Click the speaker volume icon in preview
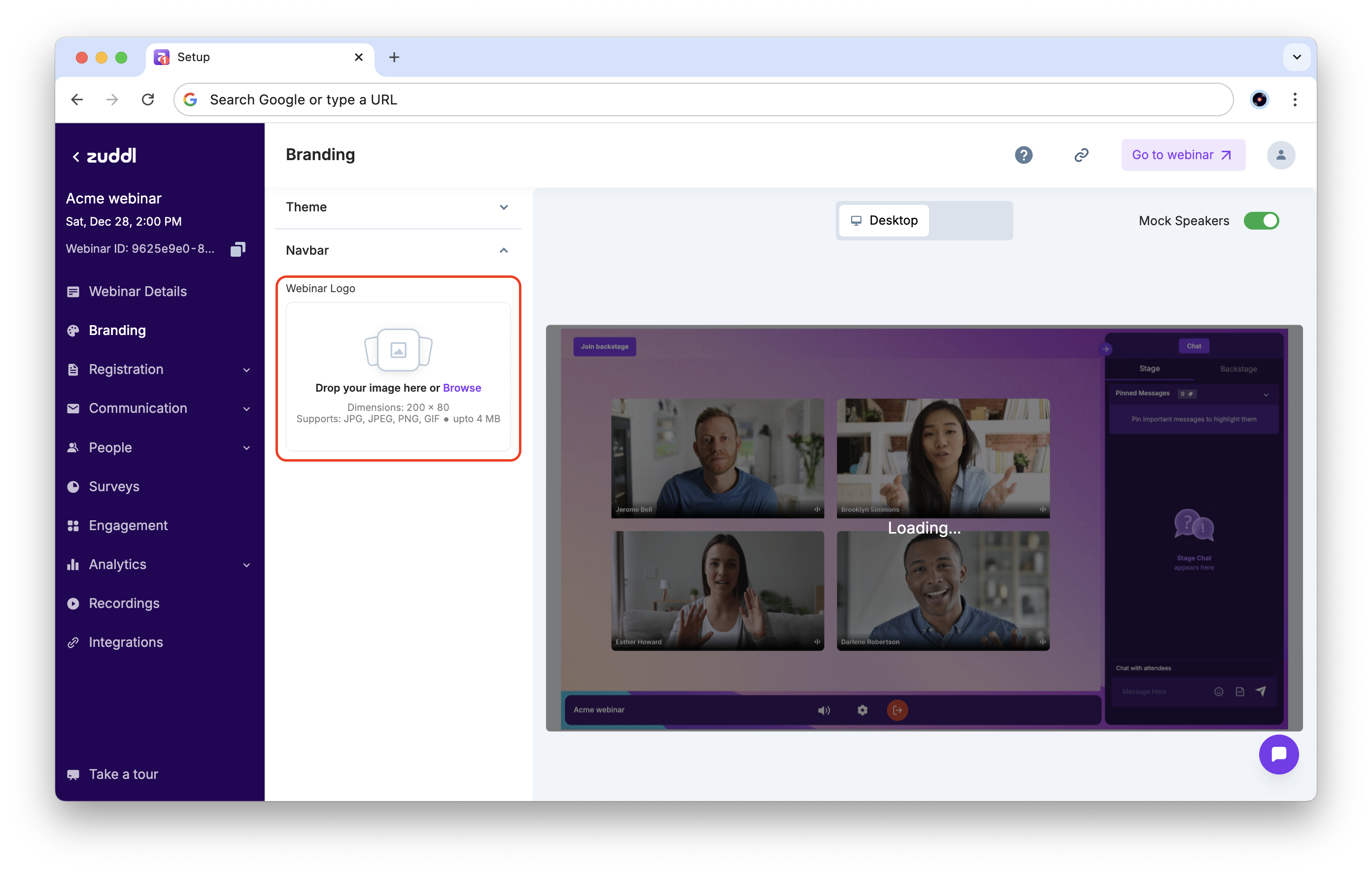The height and width of the screenshot is (874, 1372). [x=823, y=710]
